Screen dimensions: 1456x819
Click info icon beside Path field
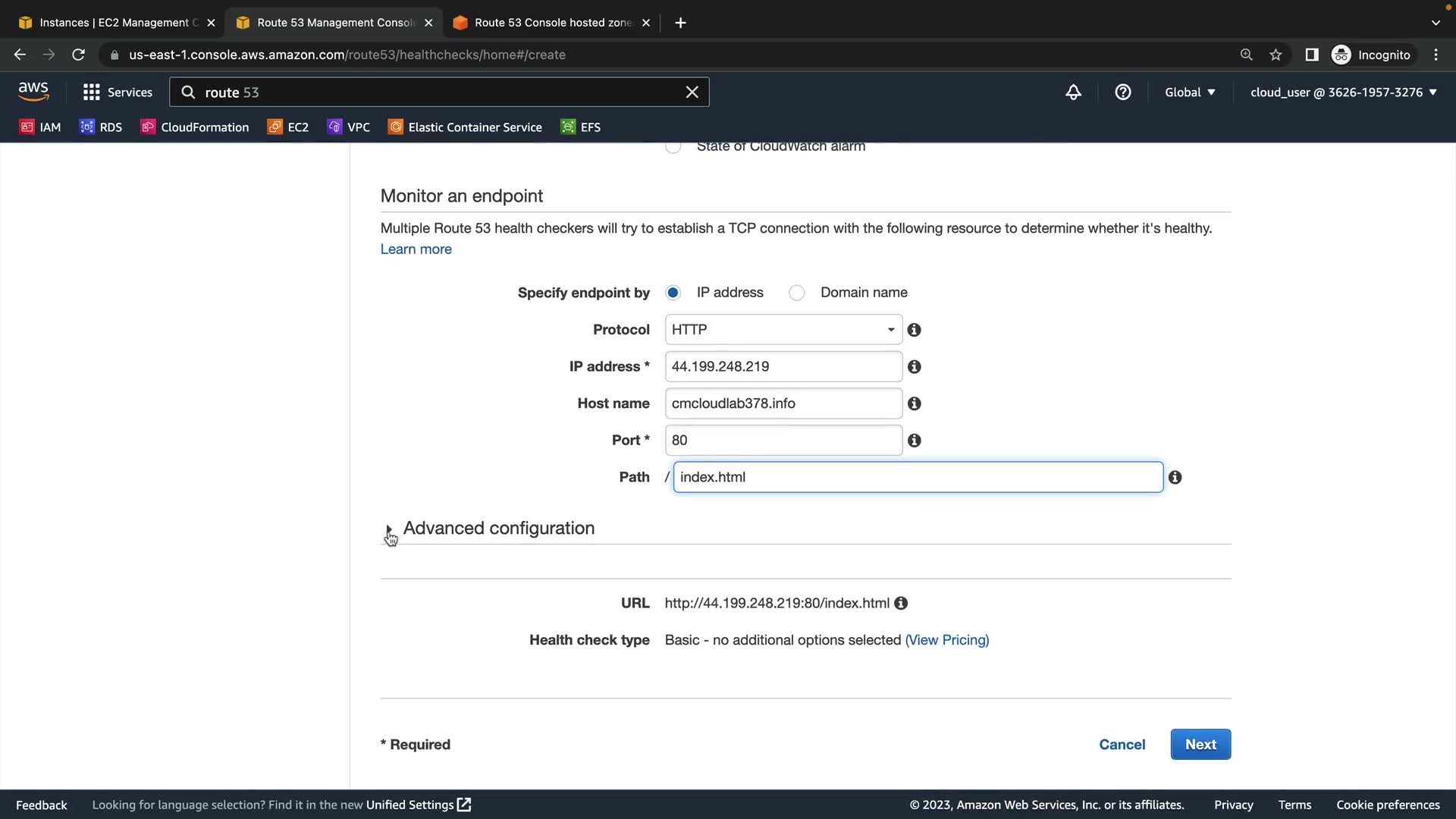coord(1175,477)
